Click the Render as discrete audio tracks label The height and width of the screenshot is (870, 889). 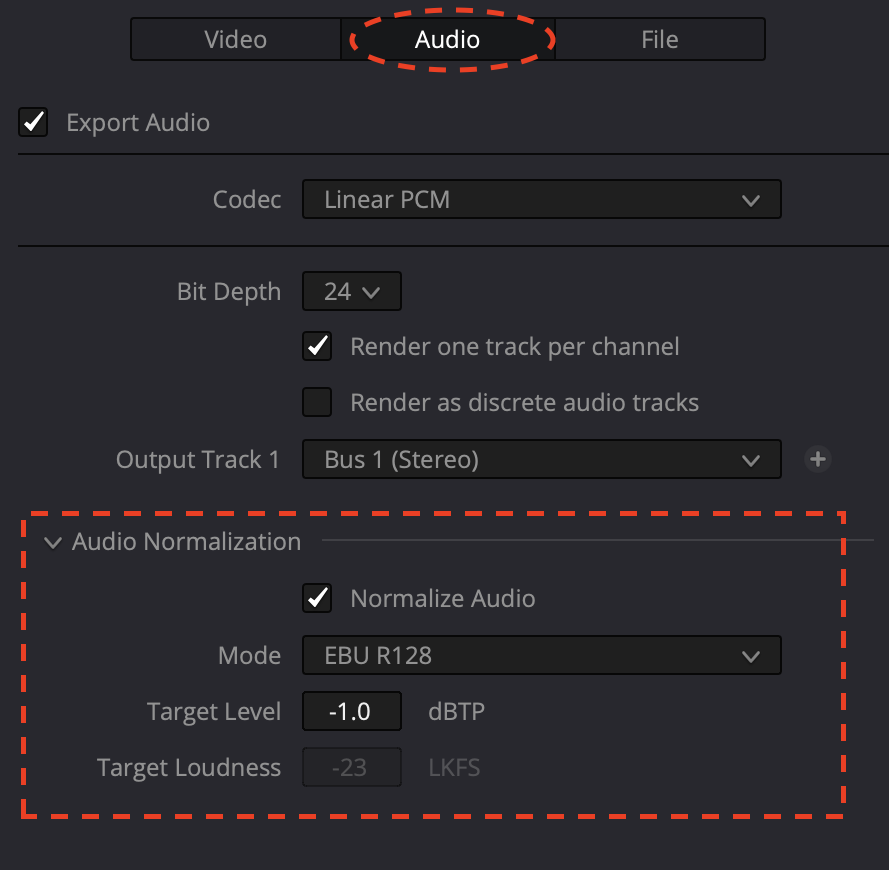pyautogui.click(x=524, y=403)
